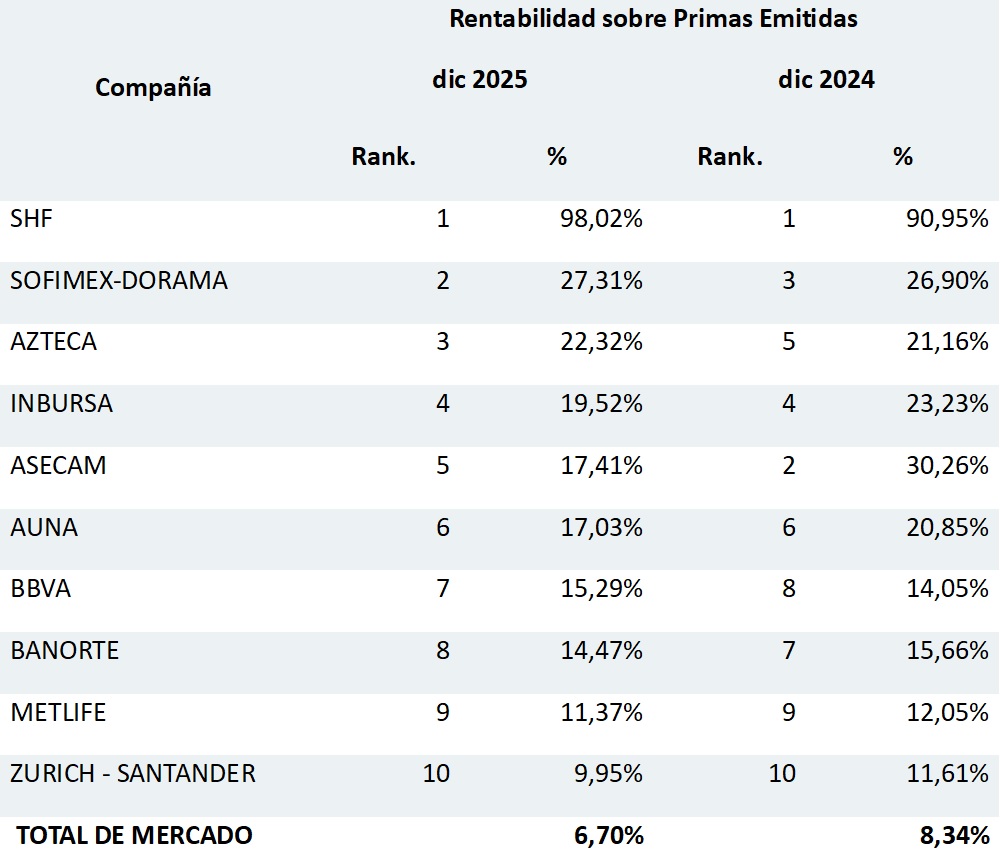Click the 6,70% market total value

pos(607,835)
